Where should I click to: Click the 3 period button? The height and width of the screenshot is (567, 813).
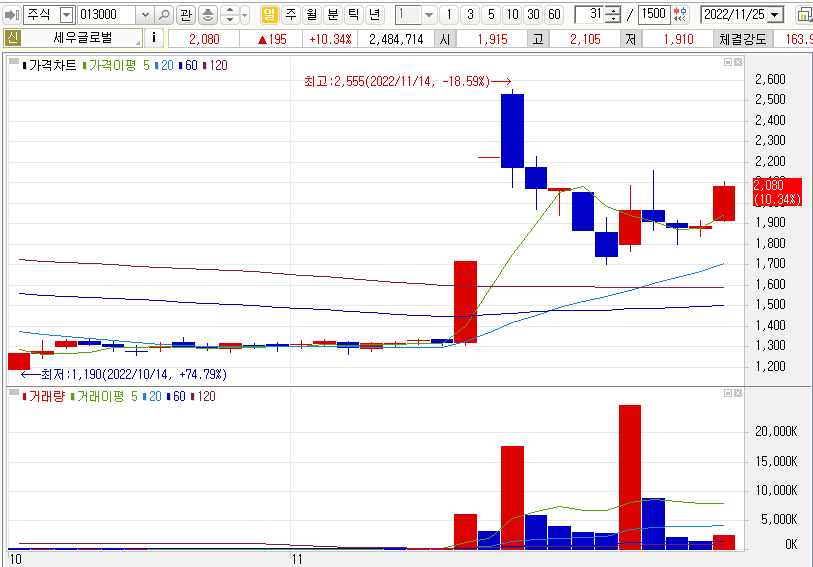[470, 15]
